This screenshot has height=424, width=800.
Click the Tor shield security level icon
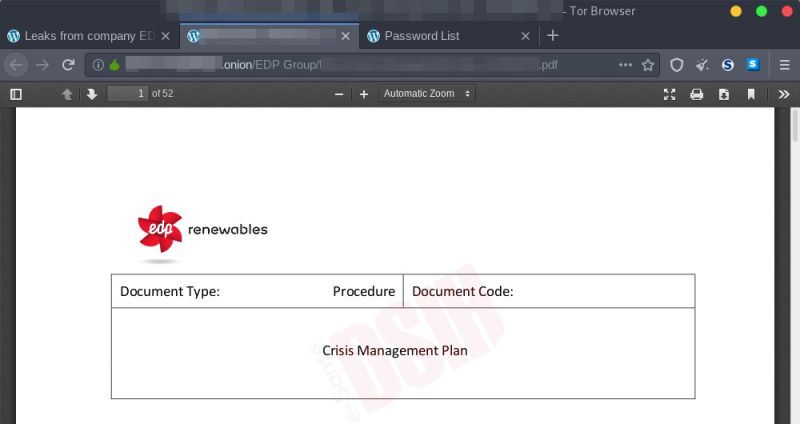tap(677, 65)
